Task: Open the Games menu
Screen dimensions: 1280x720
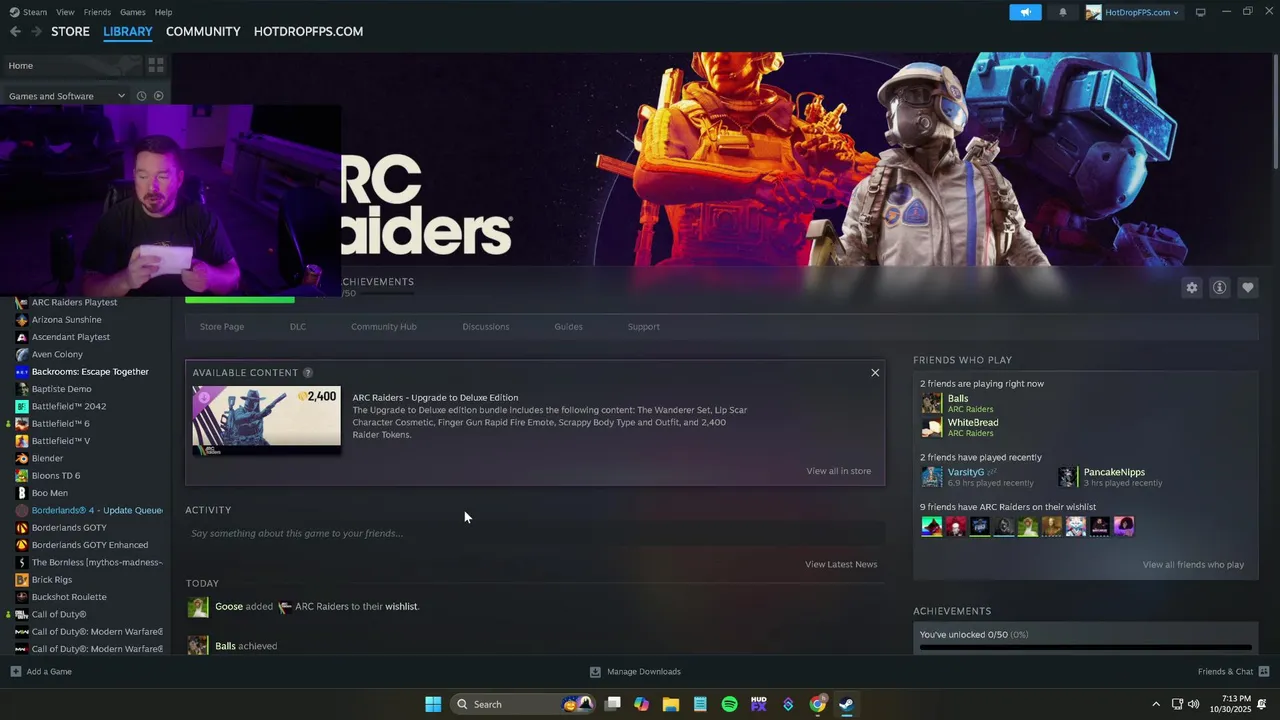Action: (x=133, y=12)
